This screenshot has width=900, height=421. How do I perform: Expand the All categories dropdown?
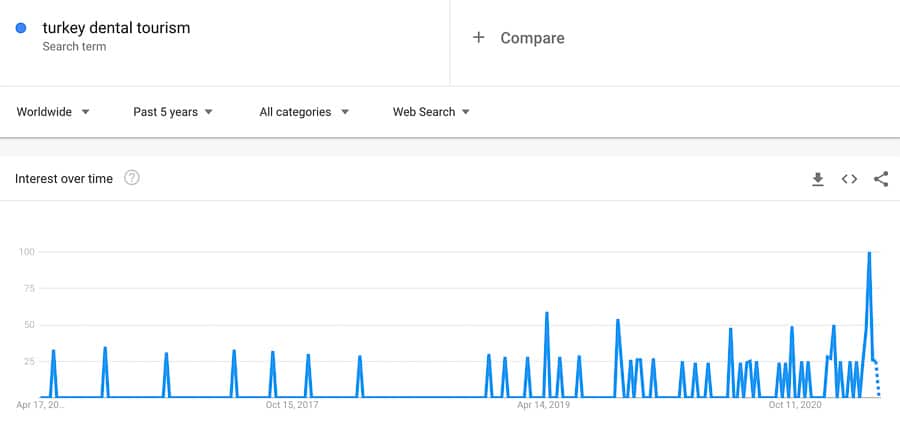pyautogui.click(x=304, y=112)
